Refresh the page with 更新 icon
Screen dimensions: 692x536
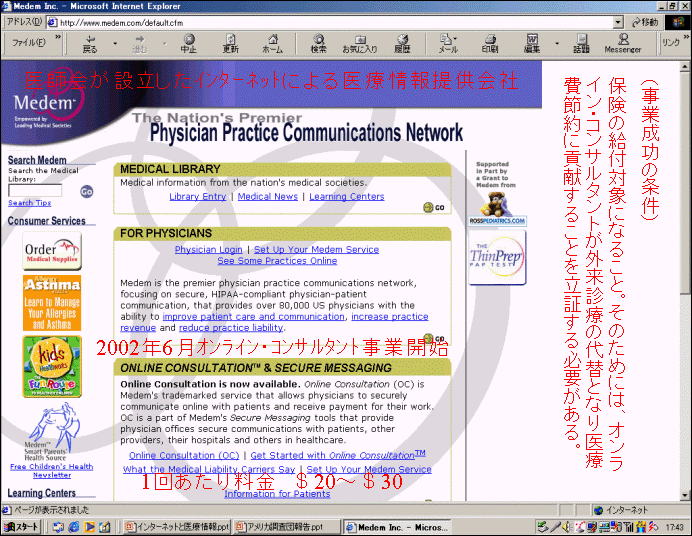(230, 43)
